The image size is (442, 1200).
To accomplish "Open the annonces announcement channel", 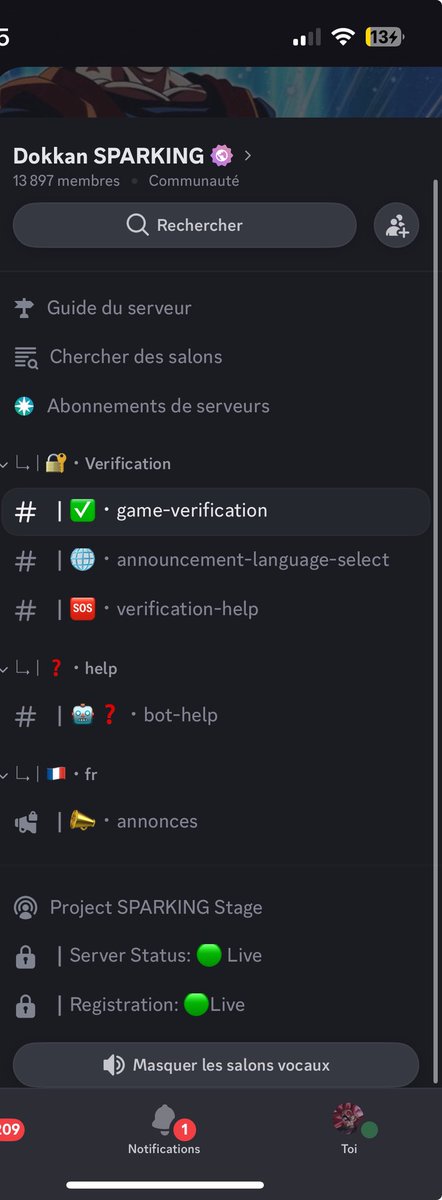I will coord(215,822).
